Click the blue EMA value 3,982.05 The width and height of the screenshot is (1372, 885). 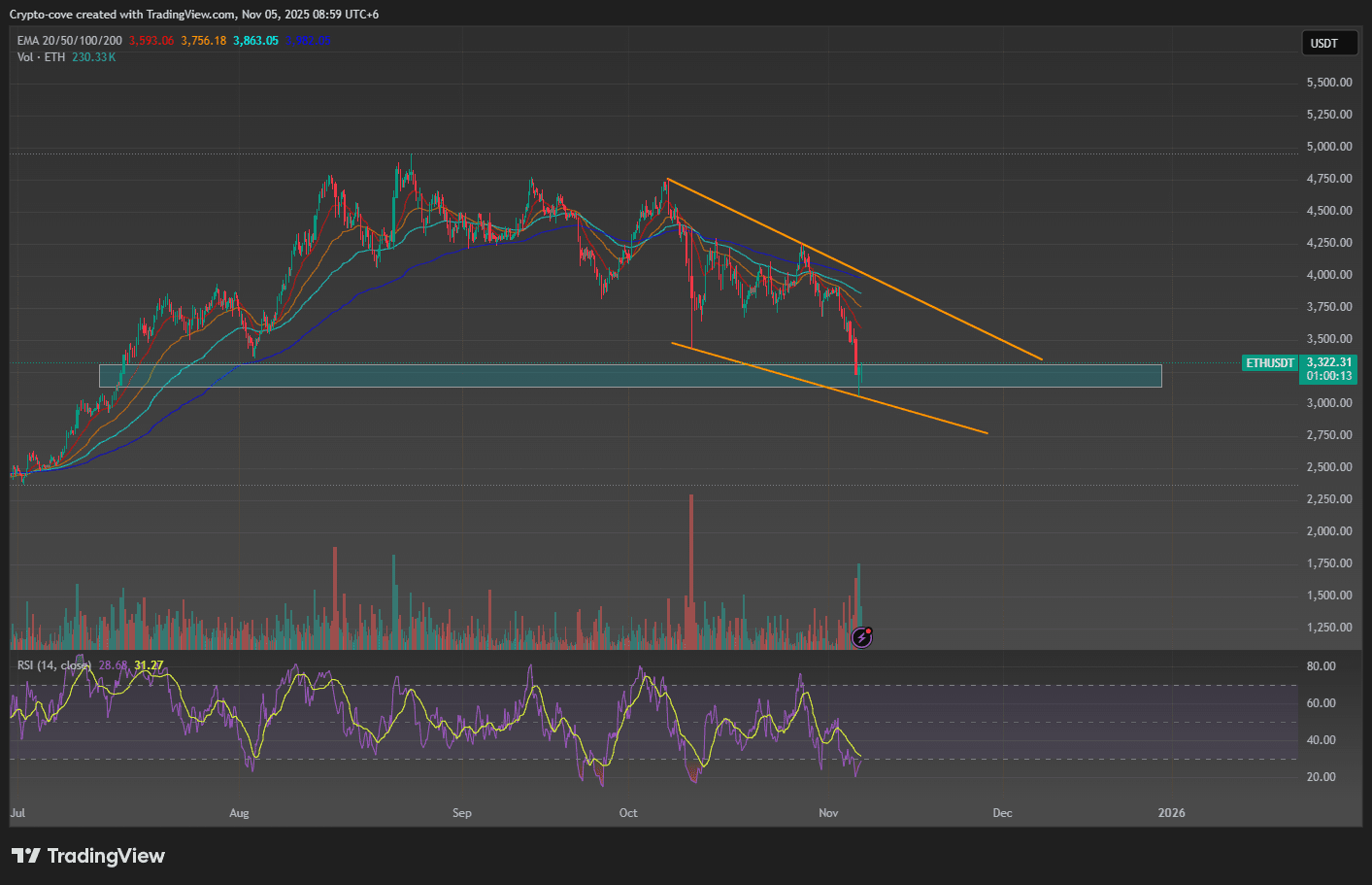[x=309, y=41]
